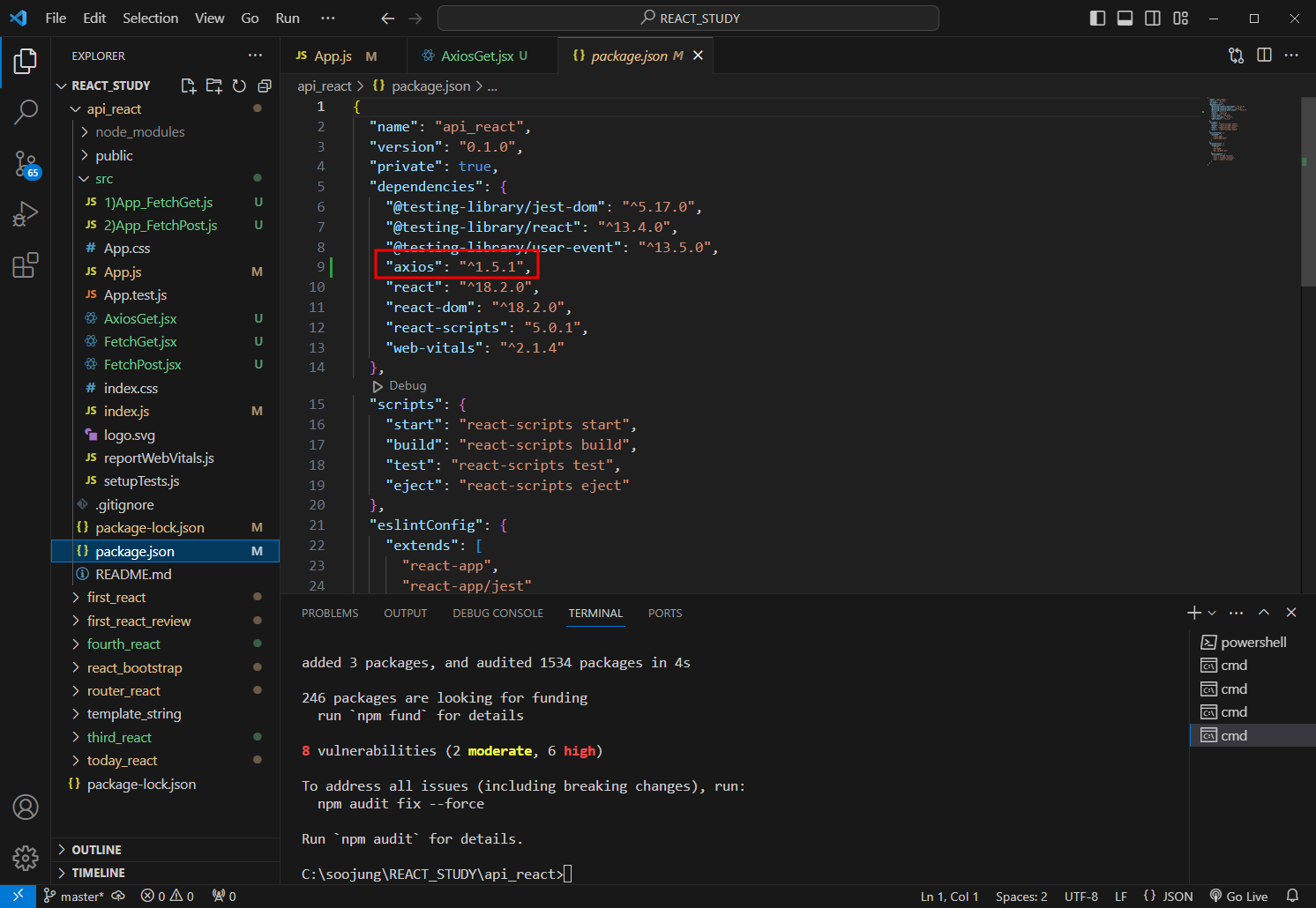This screenshot has width=1316, height=908.
Task: Collapse all folders in explorer
Action: click(x=264, y=86)
